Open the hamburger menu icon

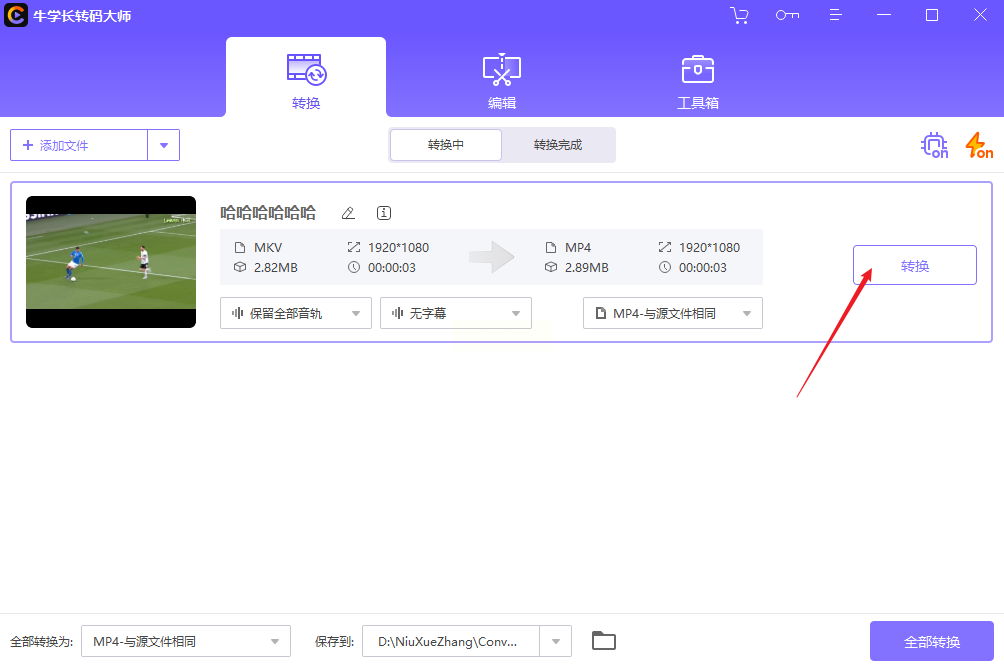click(x=835, y=15)
